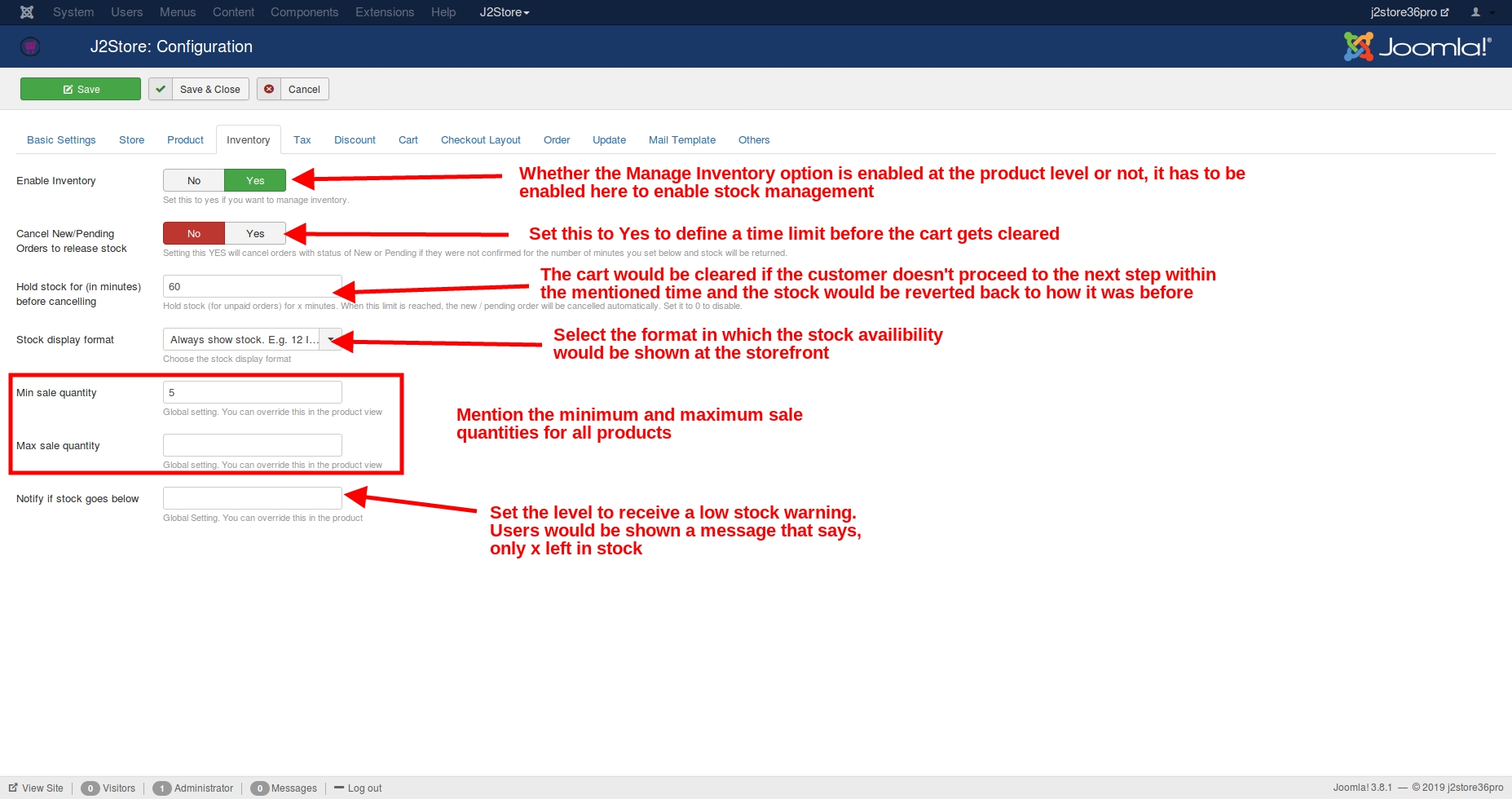Switch to the Update tab
Image resolution: width=1512 pixels, height=799 pixels.
pos(609,139)
